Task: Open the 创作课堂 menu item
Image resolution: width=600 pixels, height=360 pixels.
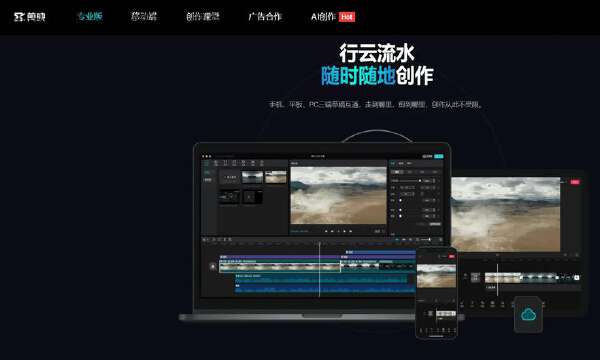Action: tap(203, 16)
